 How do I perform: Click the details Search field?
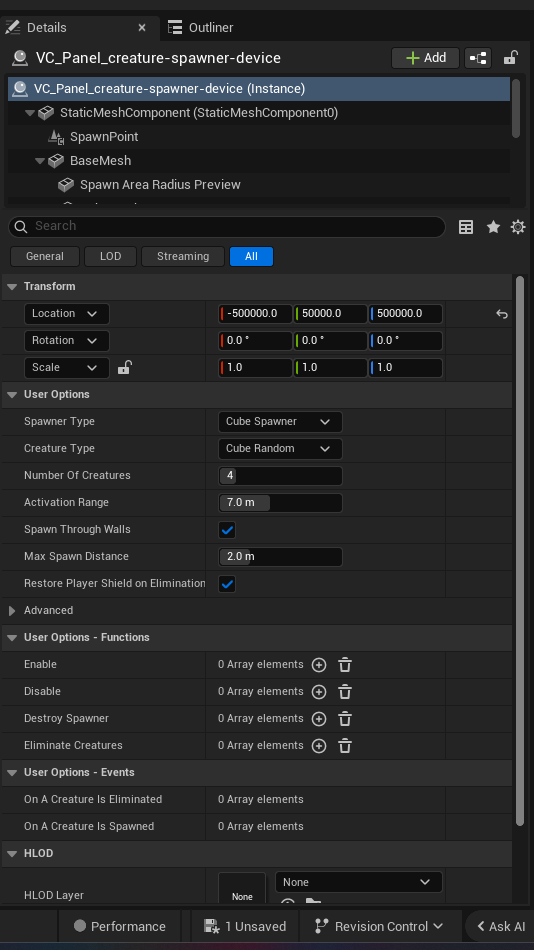(227, 227)
